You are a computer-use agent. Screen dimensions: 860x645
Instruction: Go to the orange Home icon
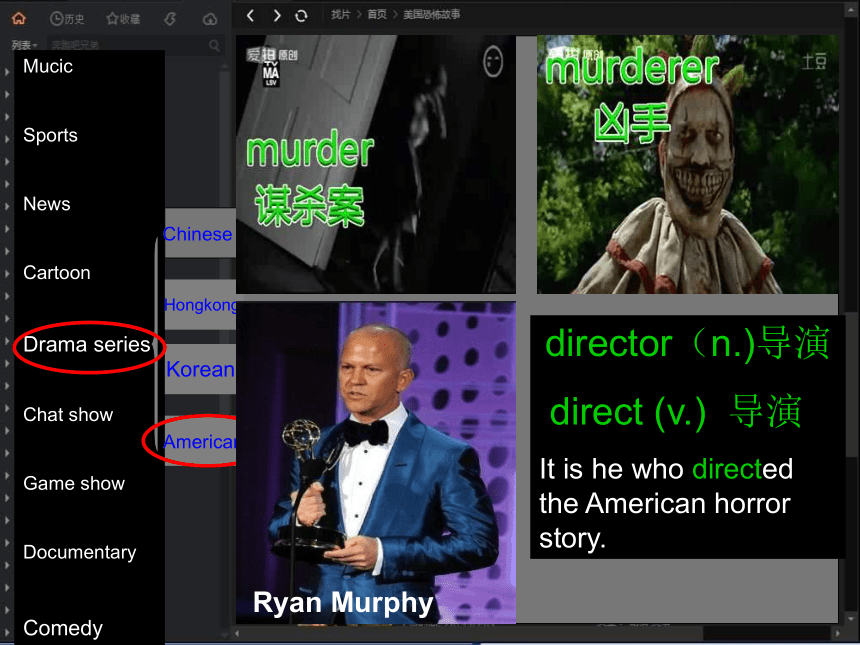click(19, 19)
